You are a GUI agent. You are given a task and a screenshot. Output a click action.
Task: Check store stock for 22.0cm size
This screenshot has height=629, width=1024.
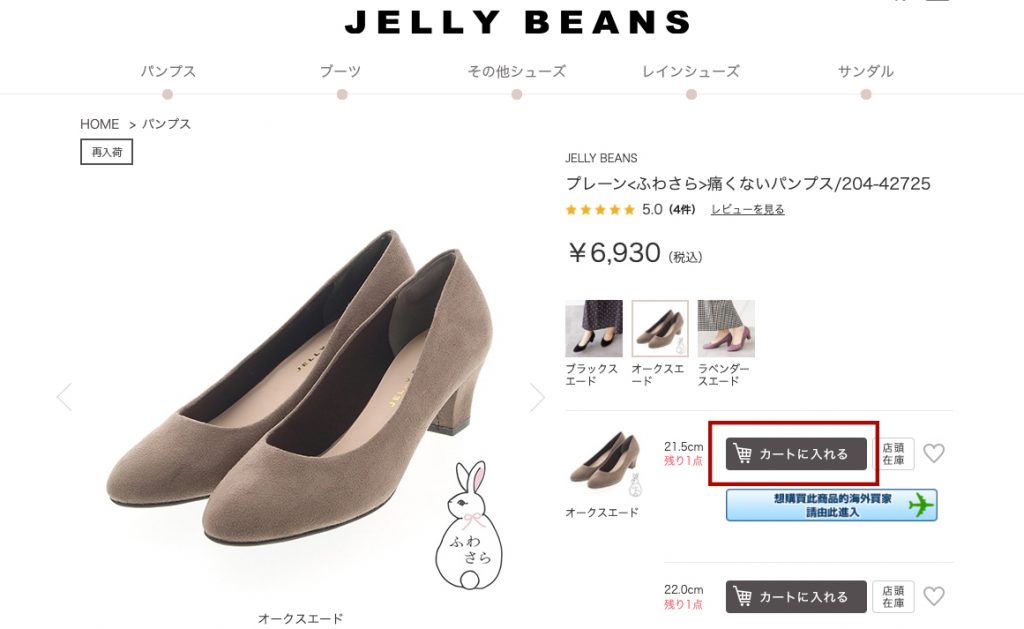coord(893,596)
